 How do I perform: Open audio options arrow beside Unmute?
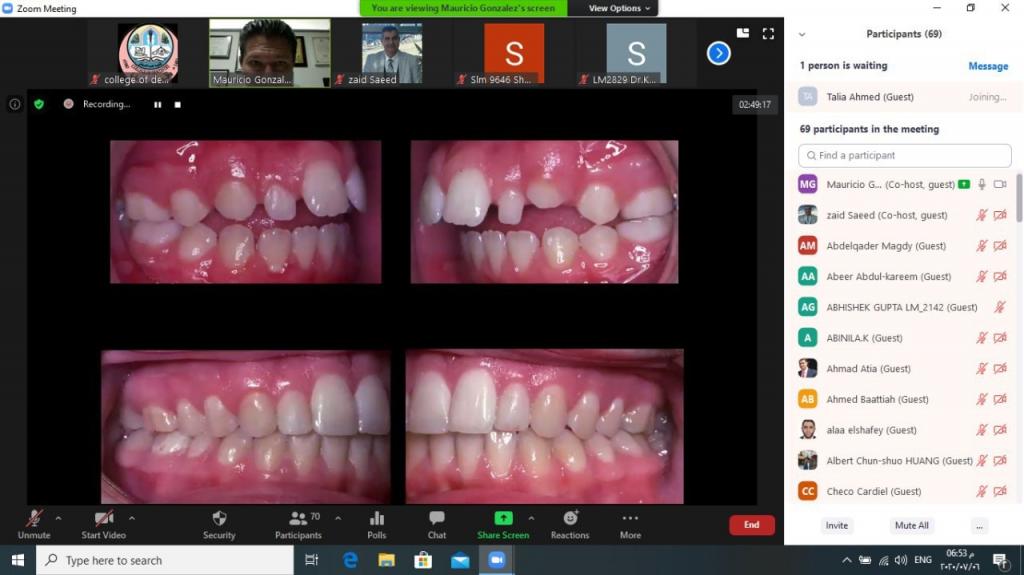(58, 518)
